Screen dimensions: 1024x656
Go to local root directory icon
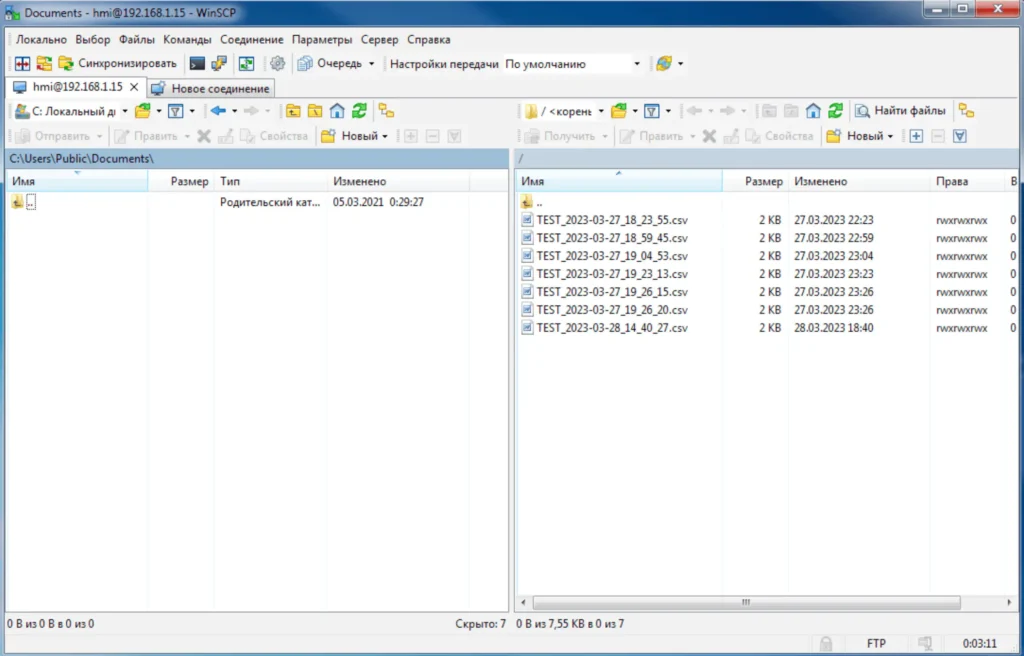pos(315,111)
